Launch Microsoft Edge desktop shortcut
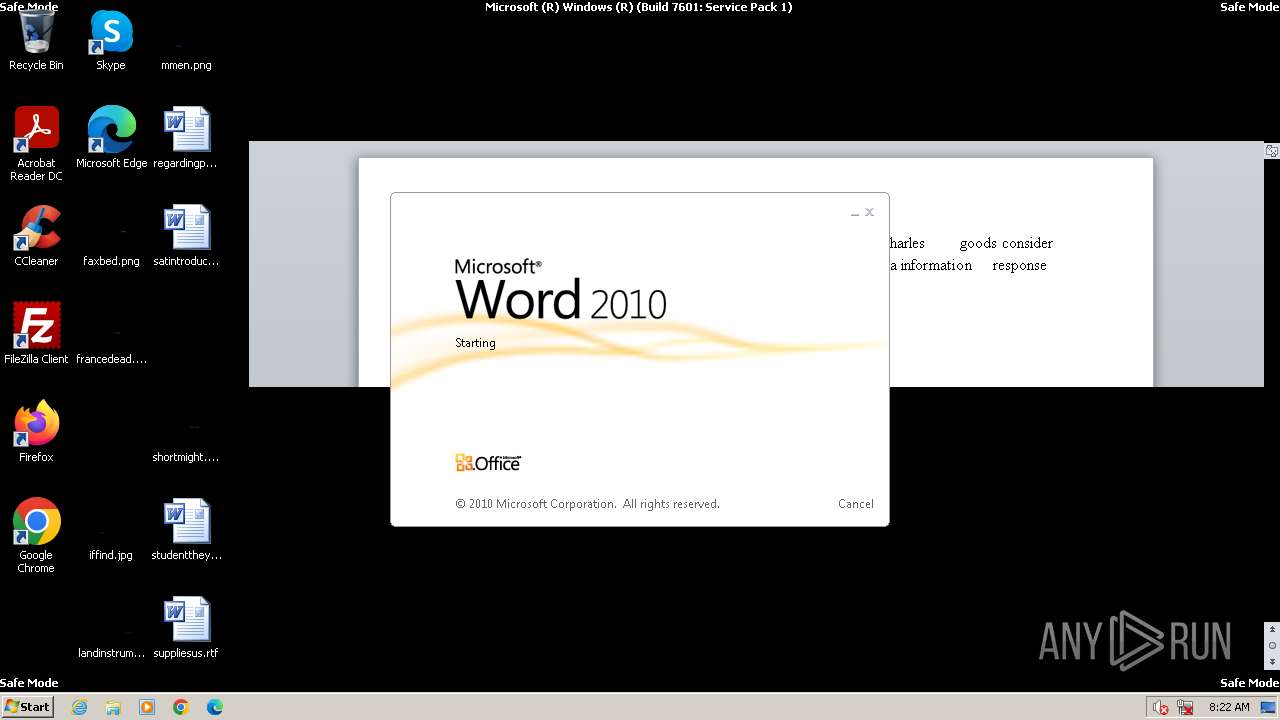Viewport: 1280px width, 720px height. [111, 138]
